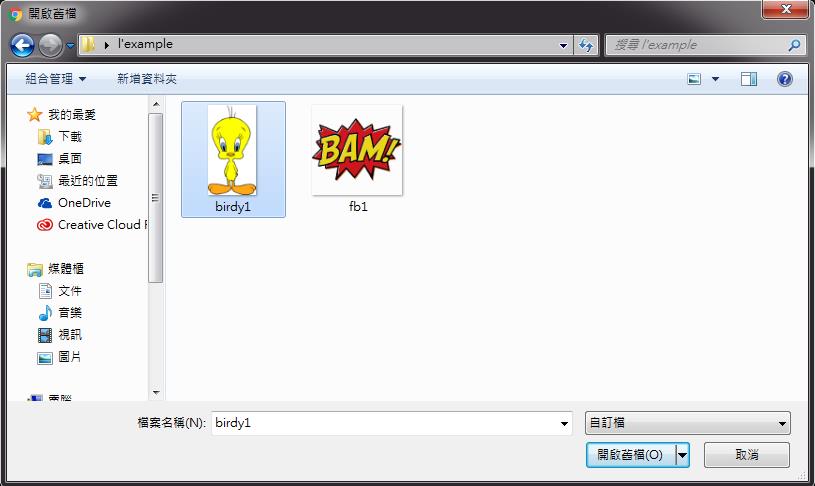Expand the 開啟舊檔 split-button arrow
This screenshot has height=486, width=815.
(x=682, y=455)
